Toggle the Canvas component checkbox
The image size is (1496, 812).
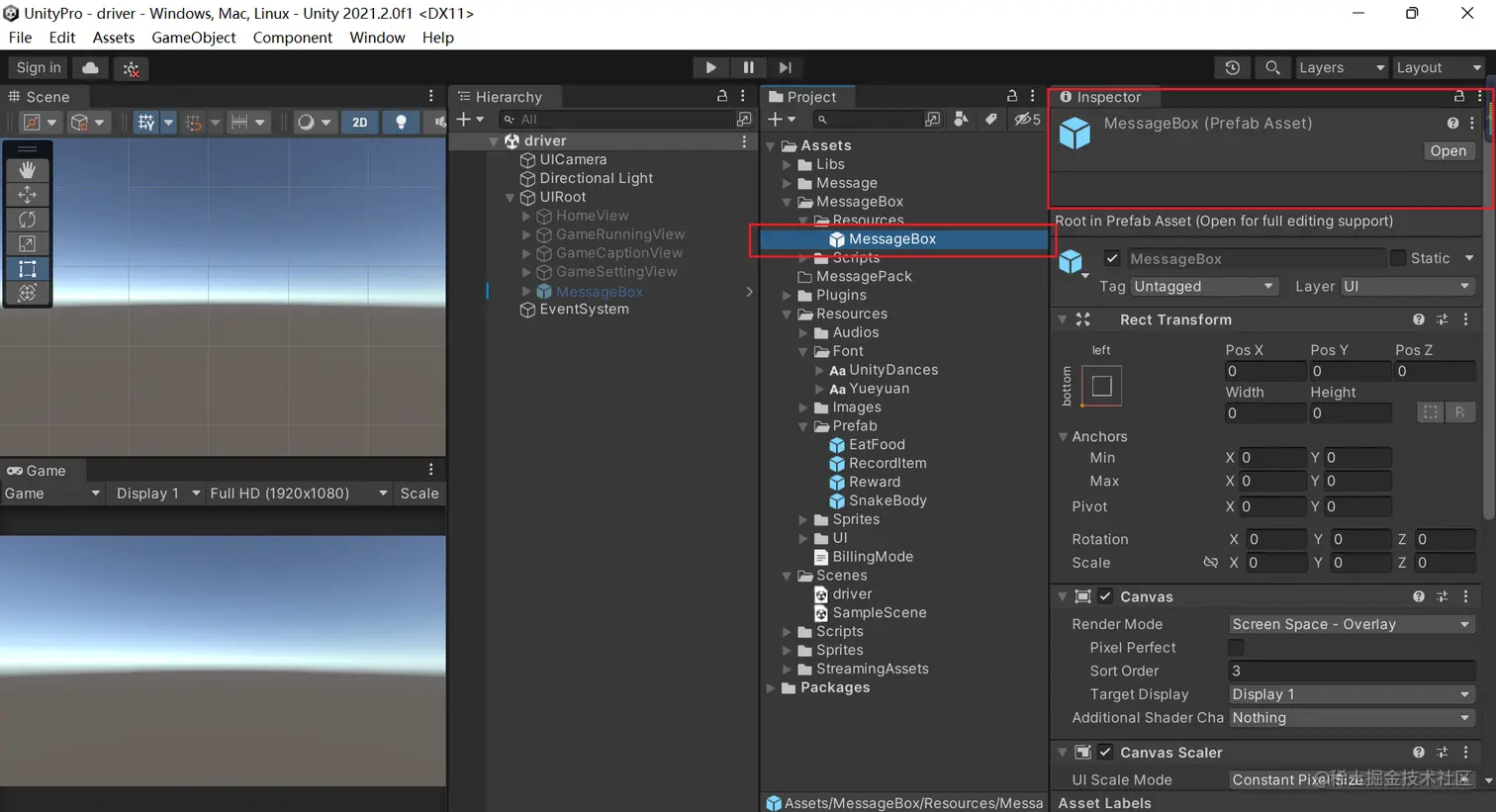[x=1105, y=596]
